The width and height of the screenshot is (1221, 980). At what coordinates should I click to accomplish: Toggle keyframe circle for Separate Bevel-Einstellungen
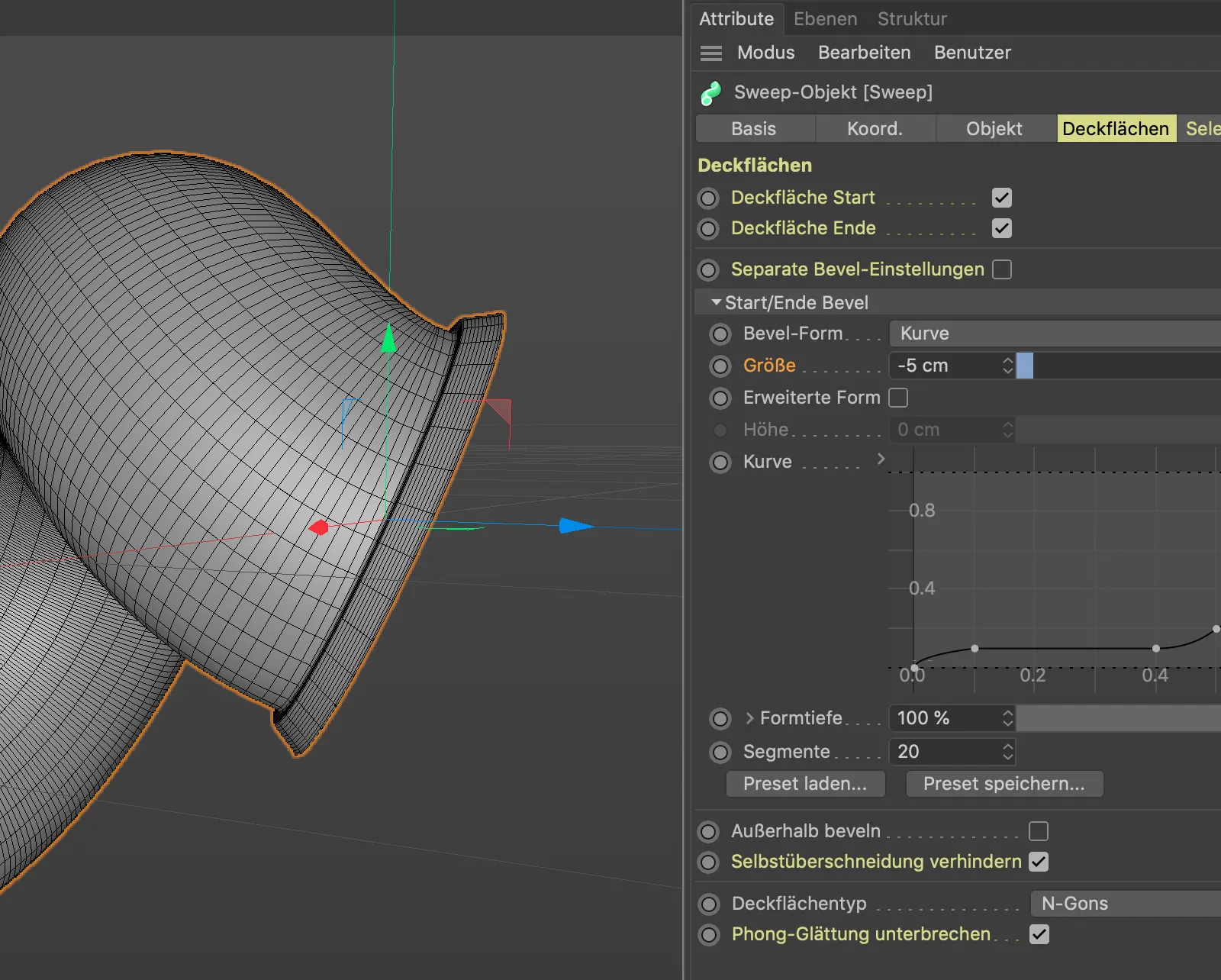pos(709,269)
